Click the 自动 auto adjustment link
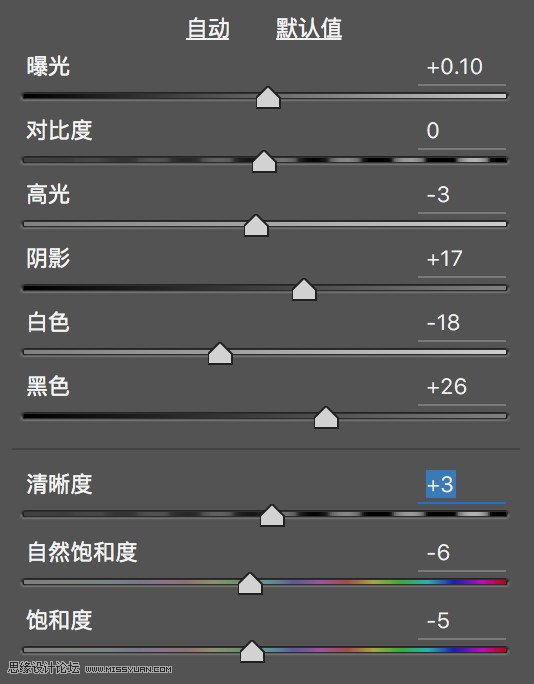The height and width of the screenshot is (684, 534). click(x=208, y=29)
